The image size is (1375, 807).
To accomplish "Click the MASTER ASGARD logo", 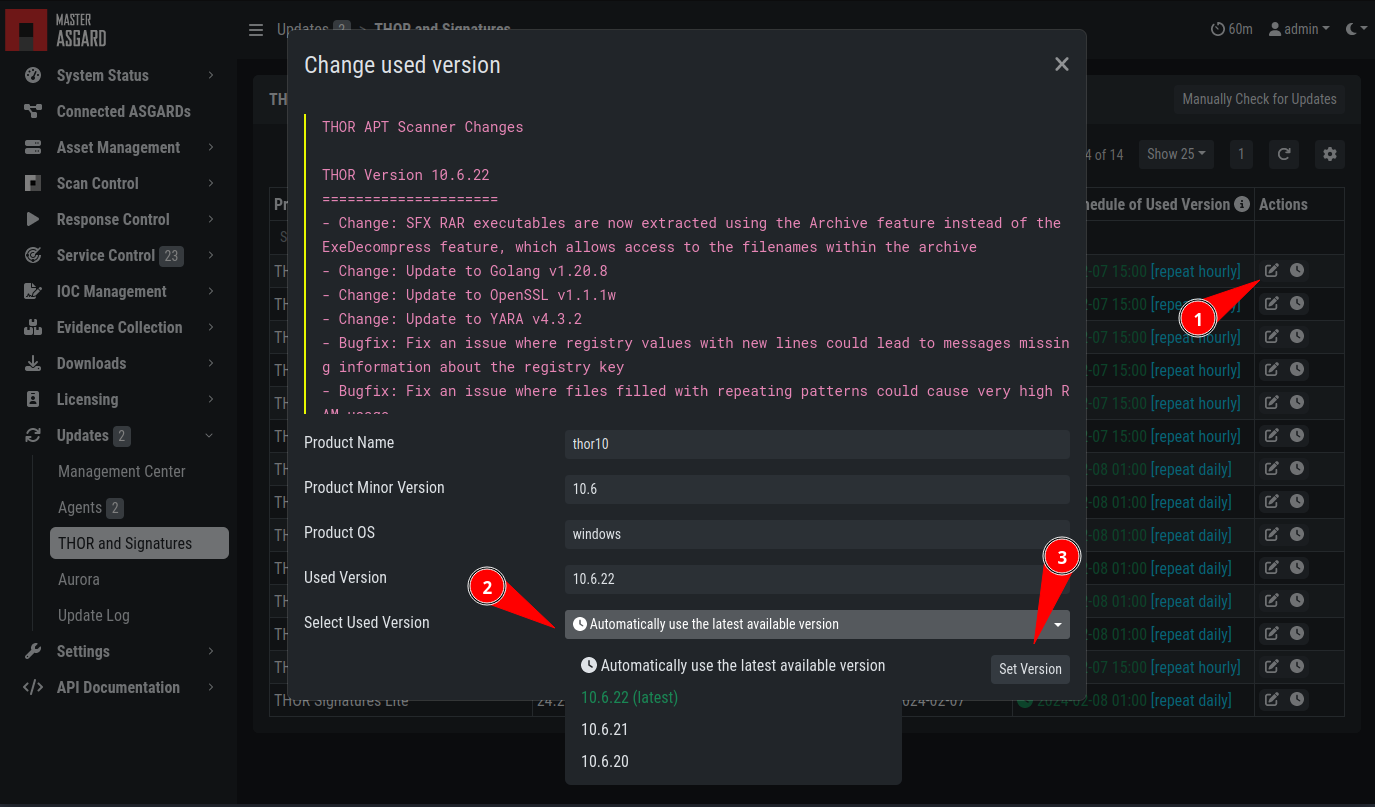I will point(57,30).
